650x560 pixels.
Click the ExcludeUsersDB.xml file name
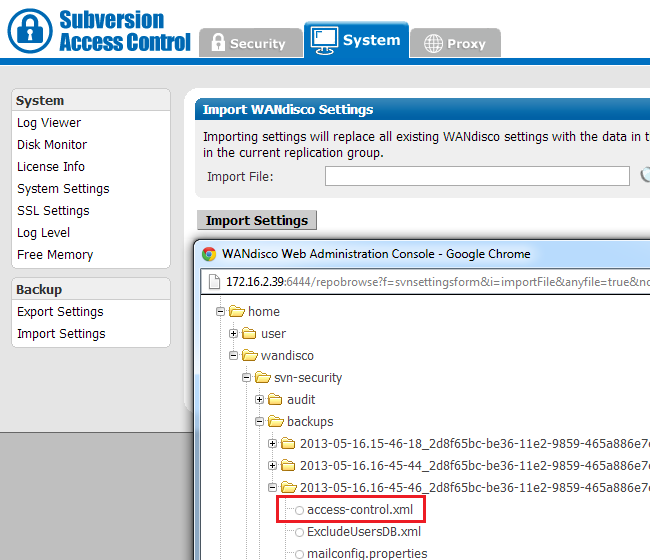tap(364, 531)
